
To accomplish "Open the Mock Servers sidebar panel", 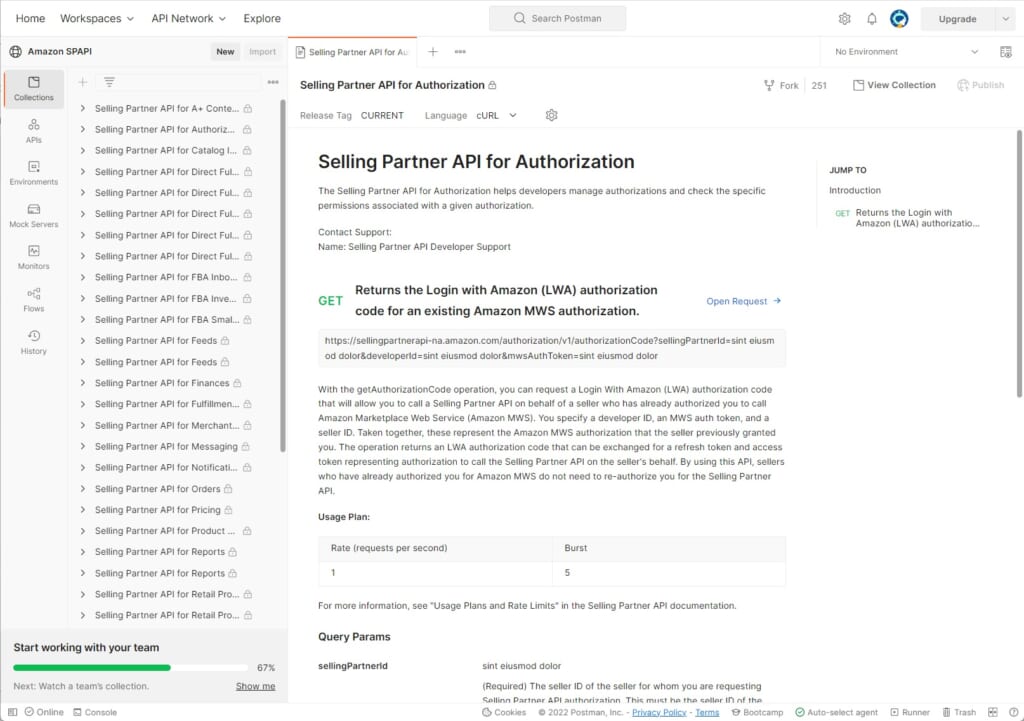I will tap(33, 216).
